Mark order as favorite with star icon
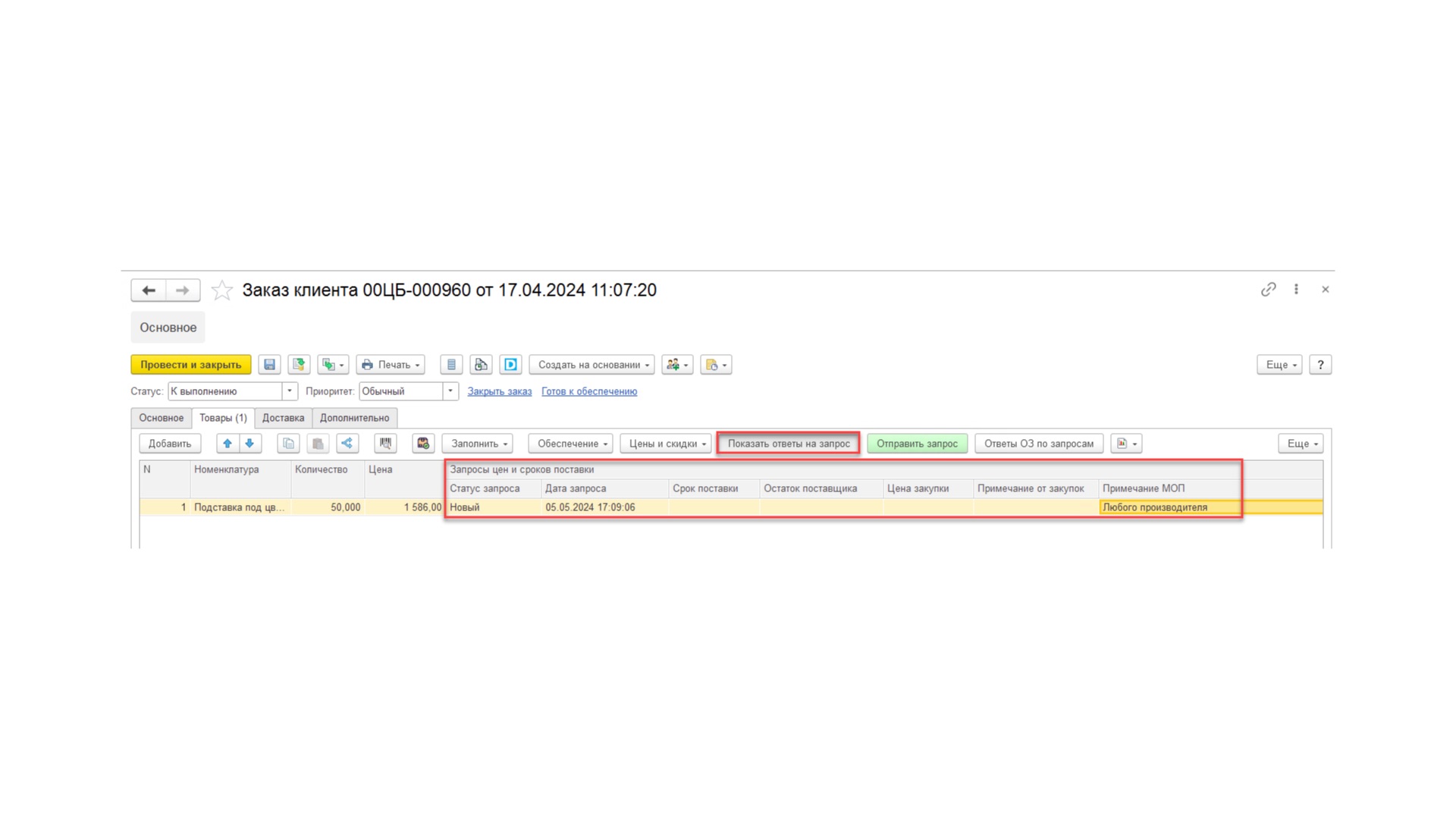Screen dimensions: 1456x819 [221, 290]
